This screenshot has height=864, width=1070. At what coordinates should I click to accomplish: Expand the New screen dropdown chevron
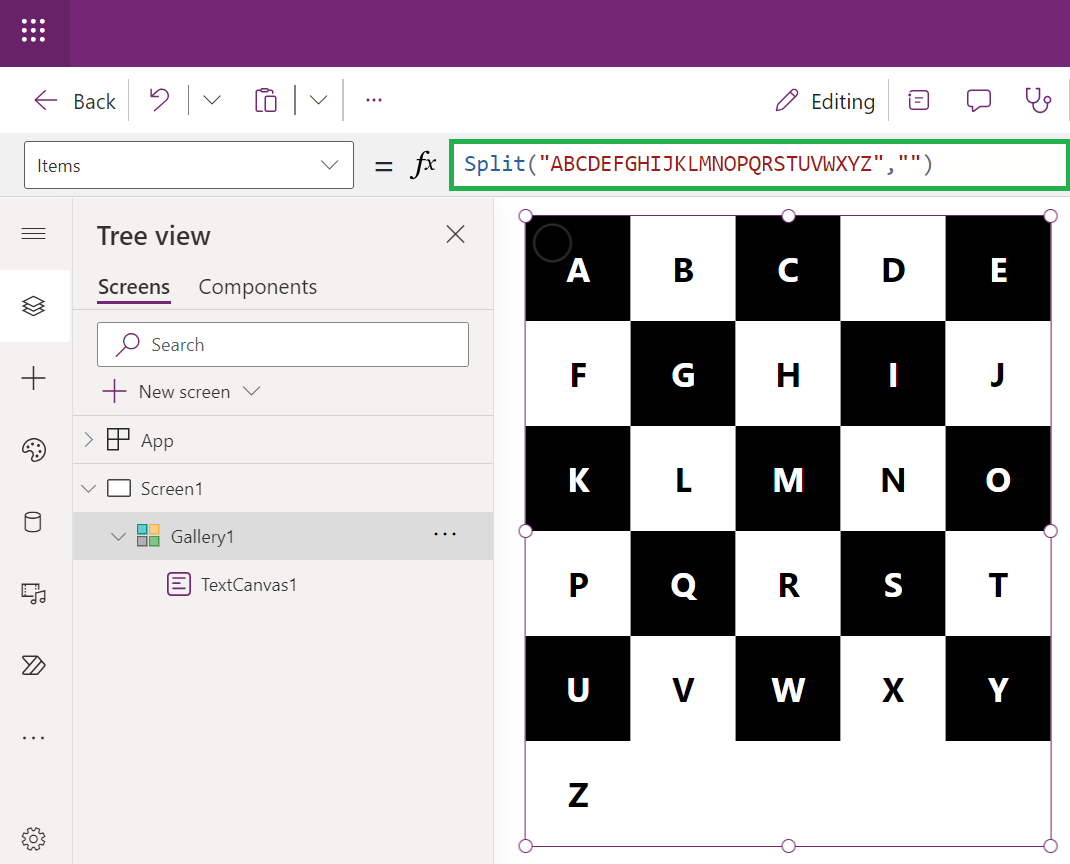(252, 391)
